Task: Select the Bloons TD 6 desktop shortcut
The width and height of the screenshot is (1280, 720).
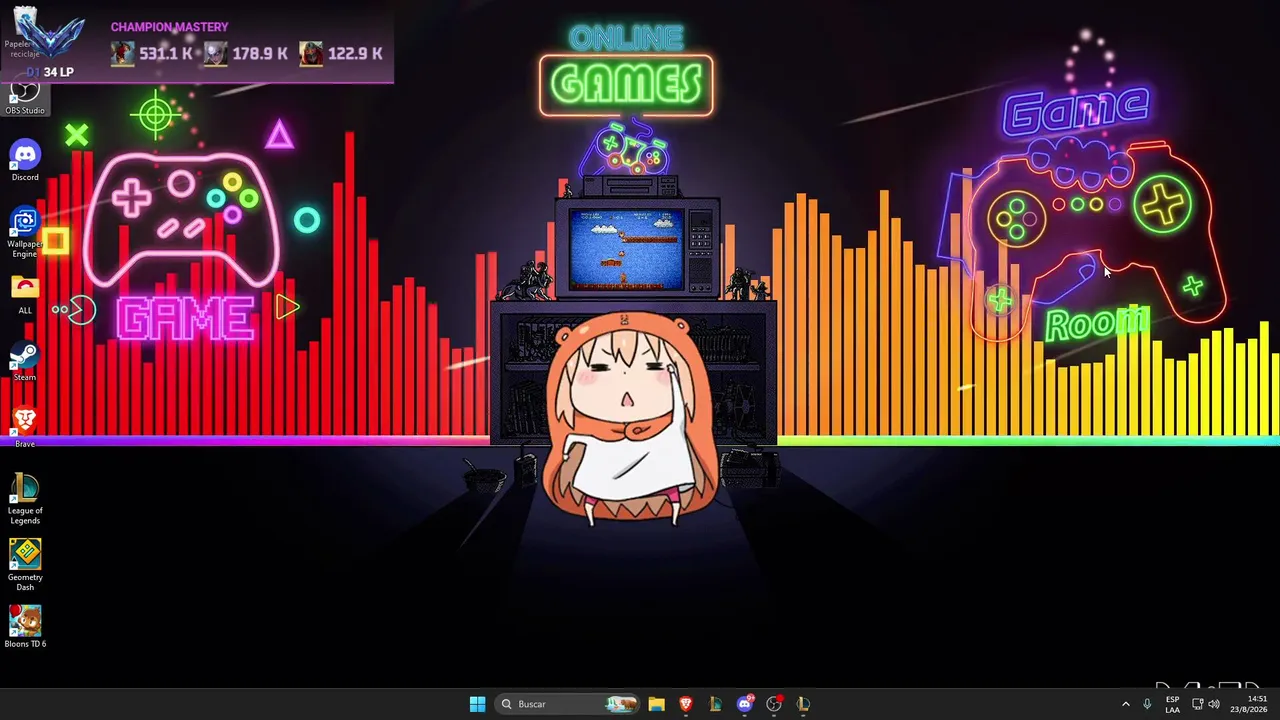Action: 25,627
